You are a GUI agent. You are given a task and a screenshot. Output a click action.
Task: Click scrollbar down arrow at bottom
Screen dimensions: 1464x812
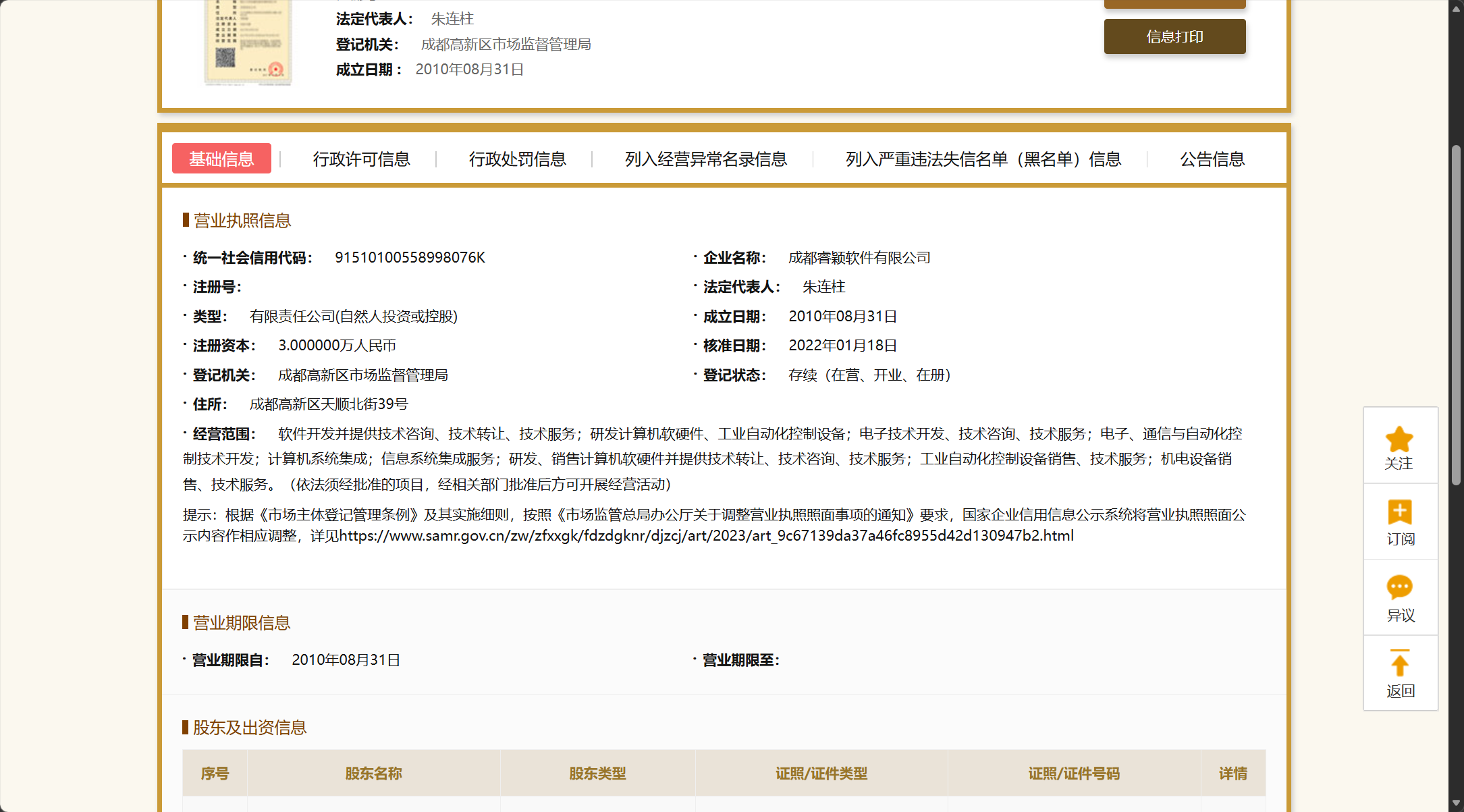coord(1456,803)
